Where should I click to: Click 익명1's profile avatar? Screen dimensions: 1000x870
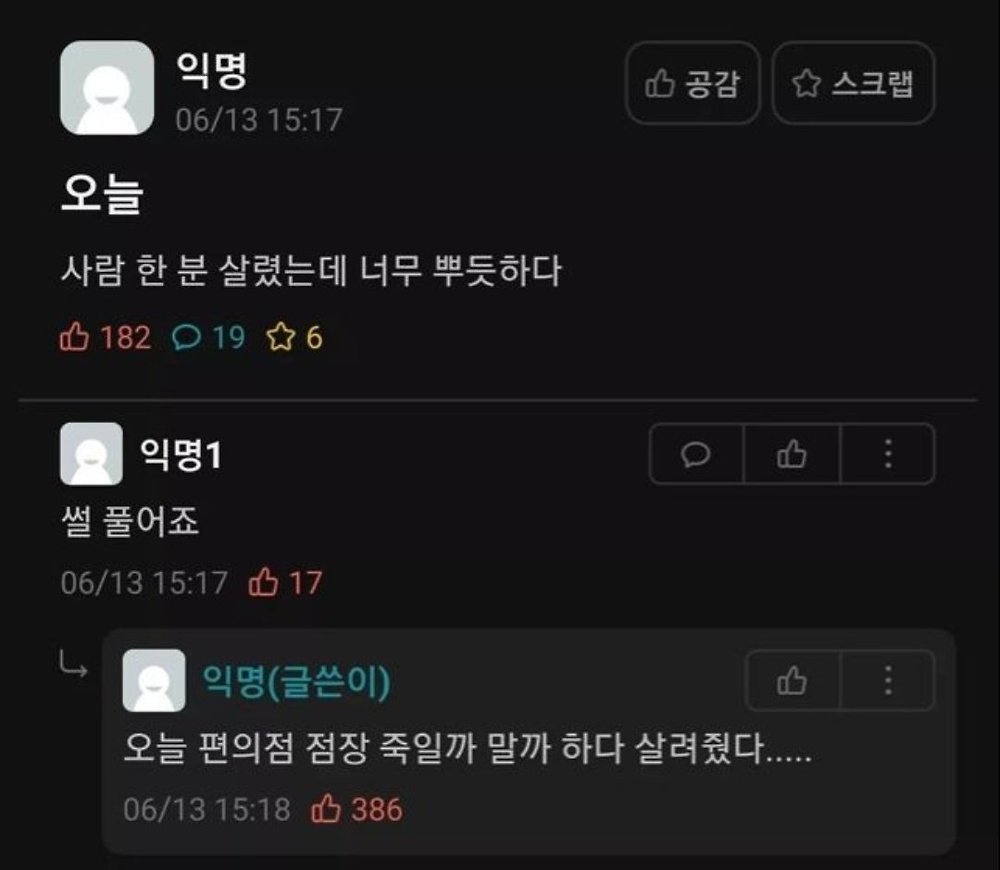pos(91,454)
